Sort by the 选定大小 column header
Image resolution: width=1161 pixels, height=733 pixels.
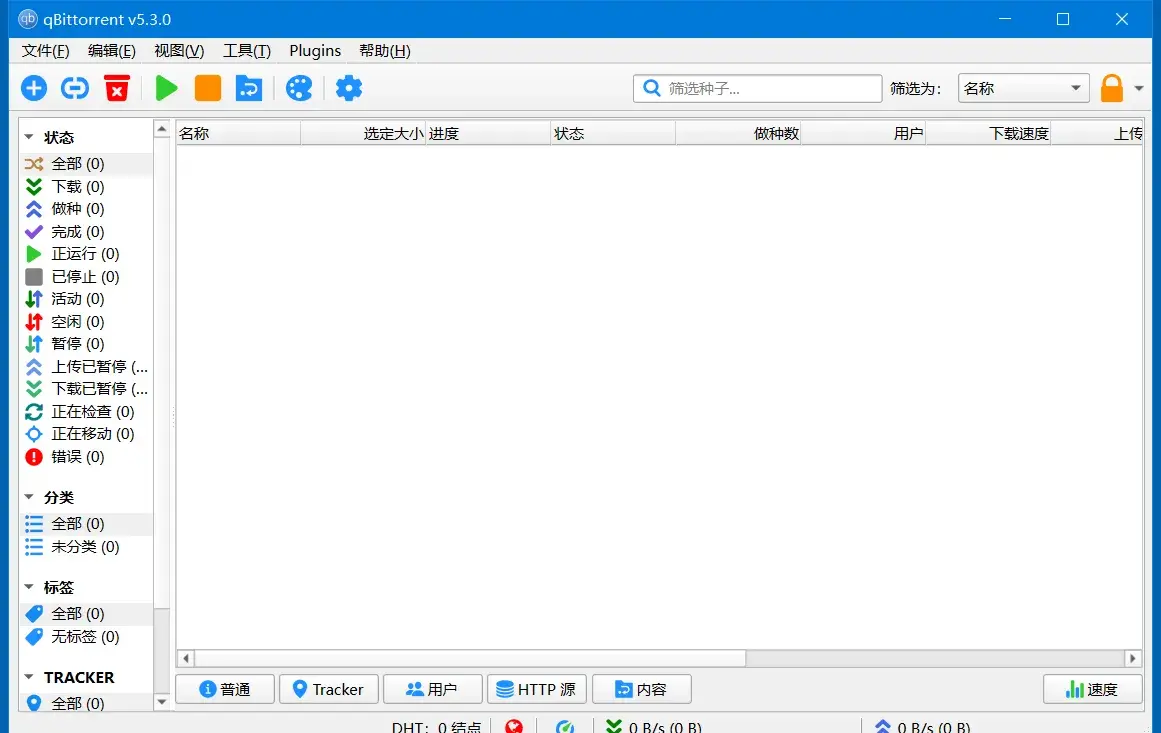pyautogui.click(x=364, y=133)
